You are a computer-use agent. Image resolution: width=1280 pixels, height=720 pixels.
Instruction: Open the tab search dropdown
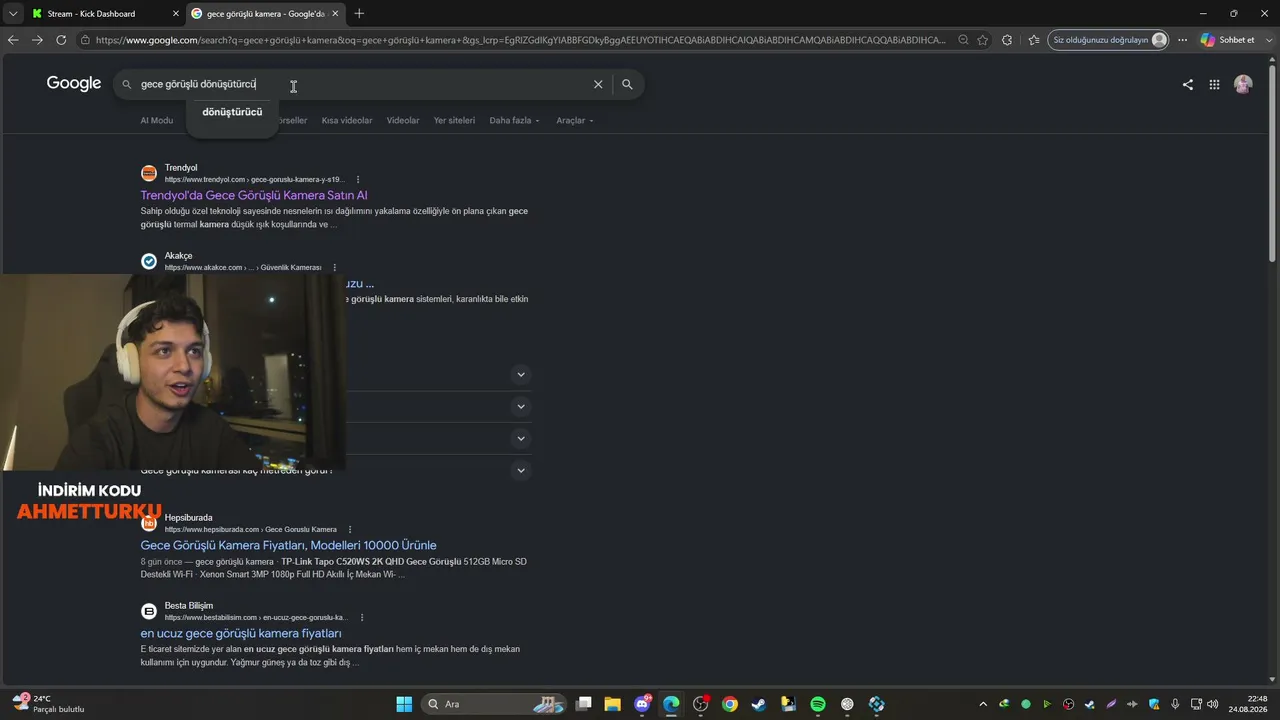point(12,14)
